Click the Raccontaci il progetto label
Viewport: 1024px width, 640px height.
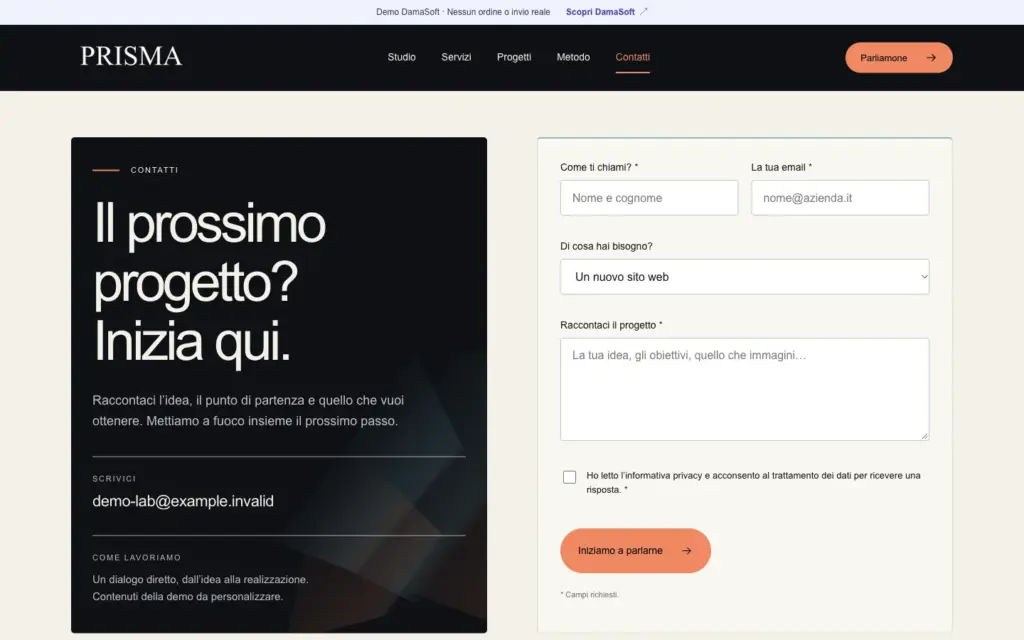click(611, 325)
